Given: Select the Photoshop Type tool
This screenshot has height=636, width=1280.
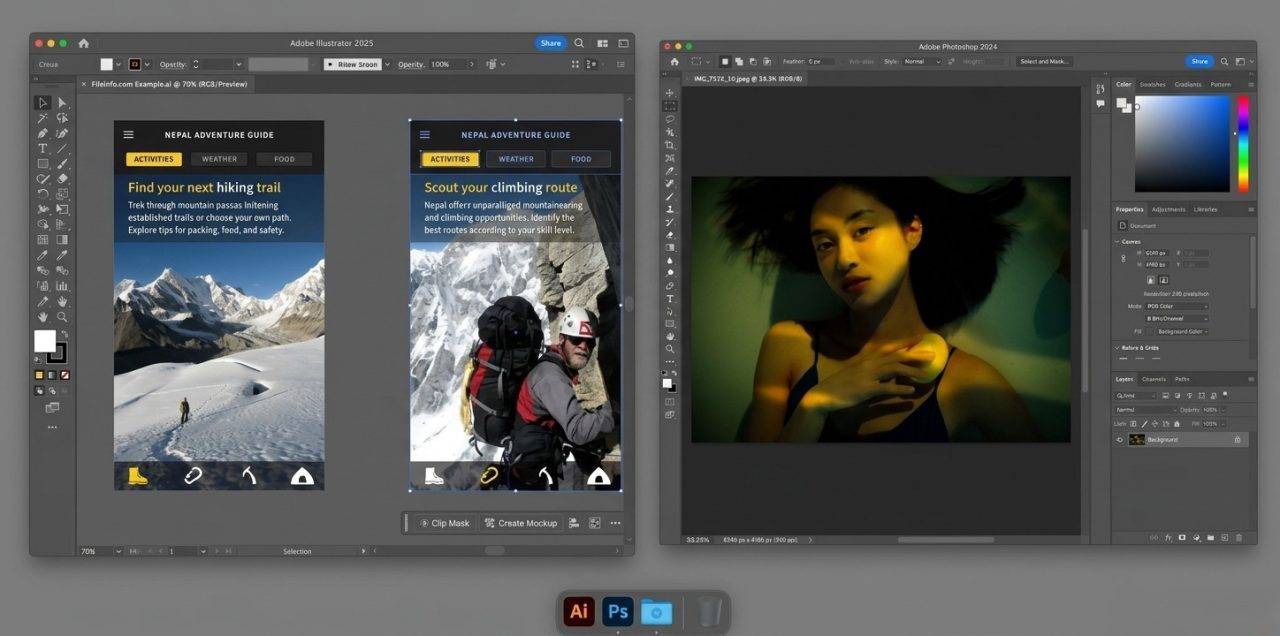Looking at the screenshot, I should 670,299.
